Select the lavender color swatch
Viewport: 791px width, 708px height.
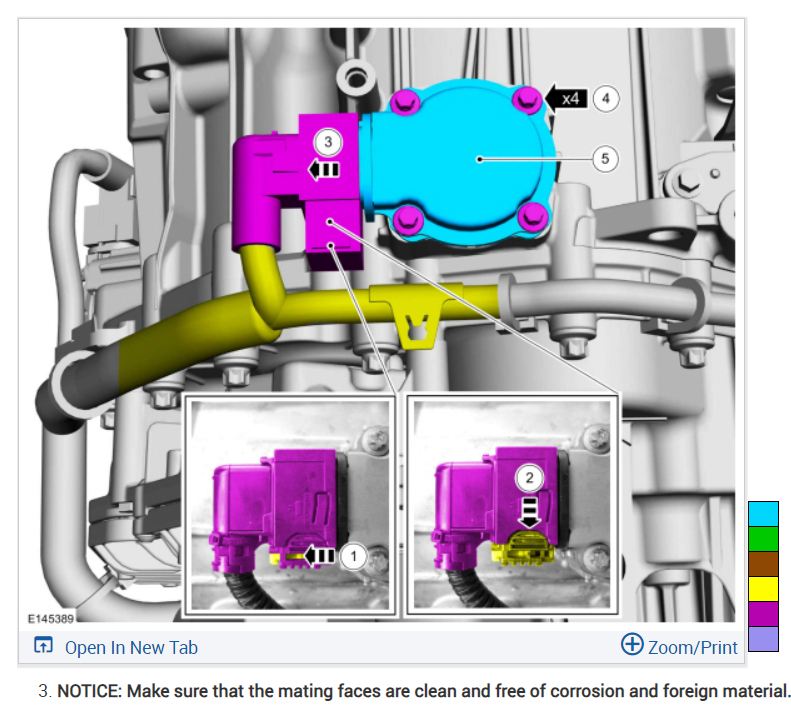pyautogui.click(x=763, y=638)
